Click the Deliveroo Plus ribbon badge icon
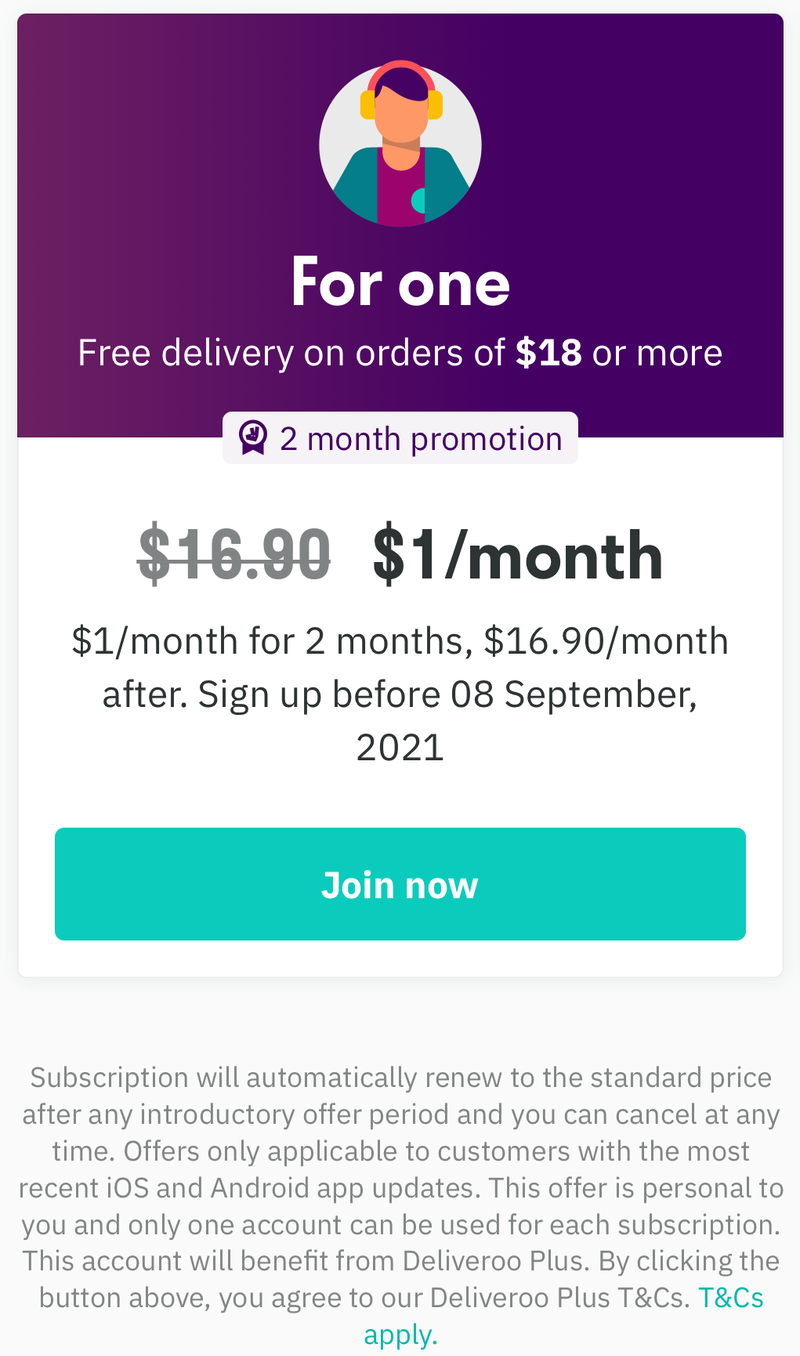The height and width of the screenshot is (1356, 800). [x=253, y=438]
